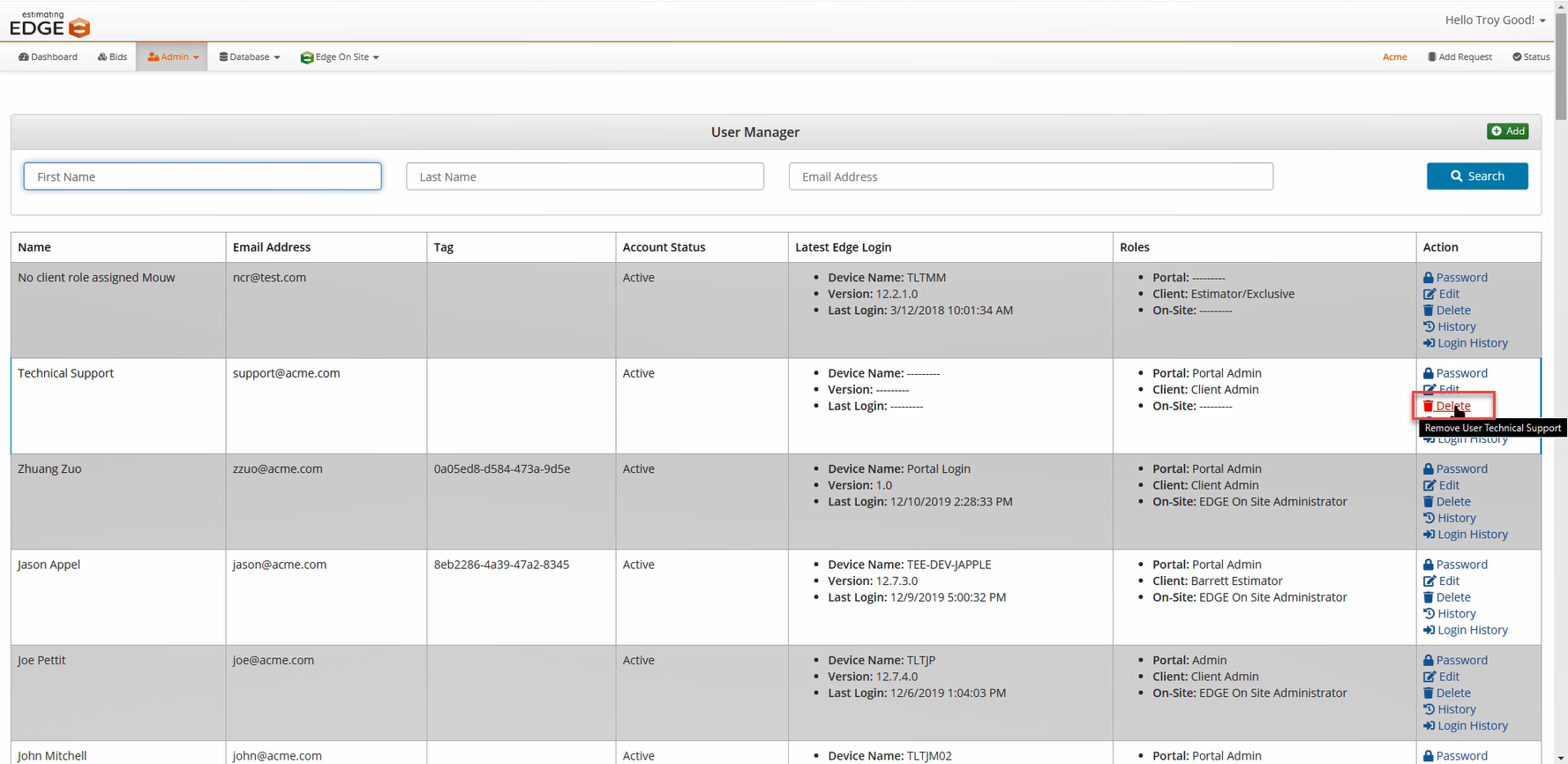1568x764 pixels.
Task: Open Login History for No client role Mouw
Action: tap(1465, 343)
